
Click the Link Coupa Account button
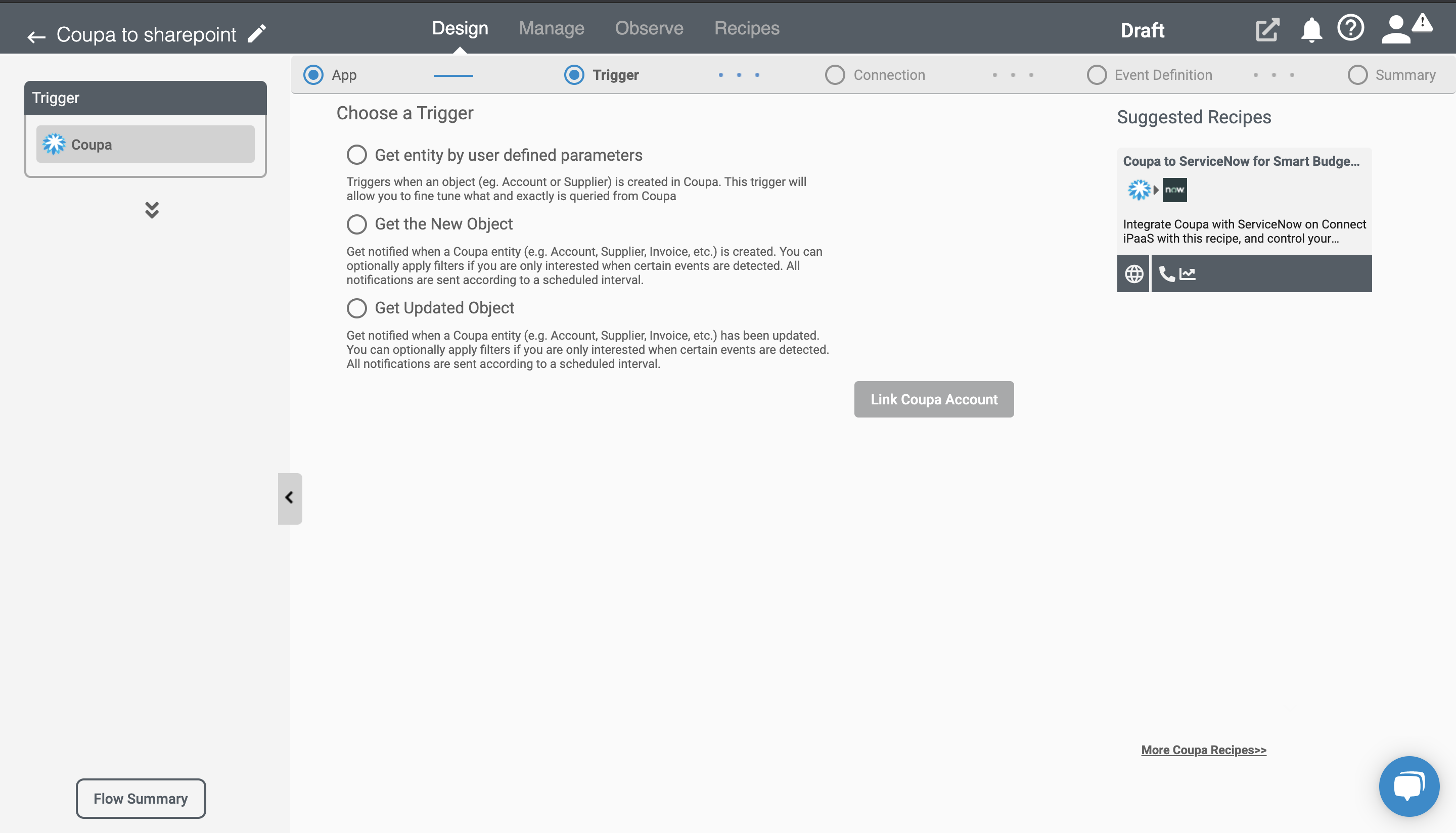[934, 399]
